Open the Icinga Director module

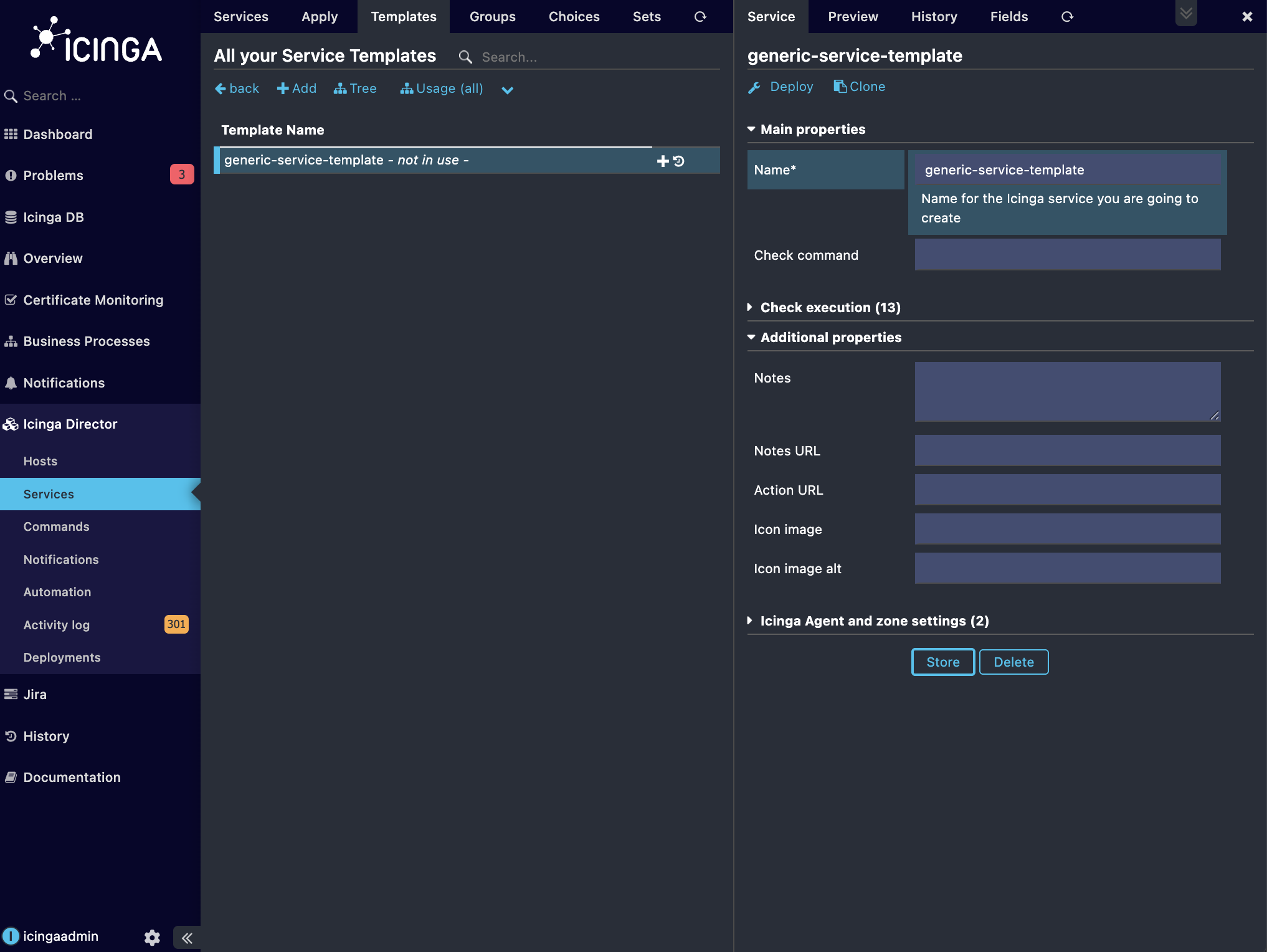(70, 424)
